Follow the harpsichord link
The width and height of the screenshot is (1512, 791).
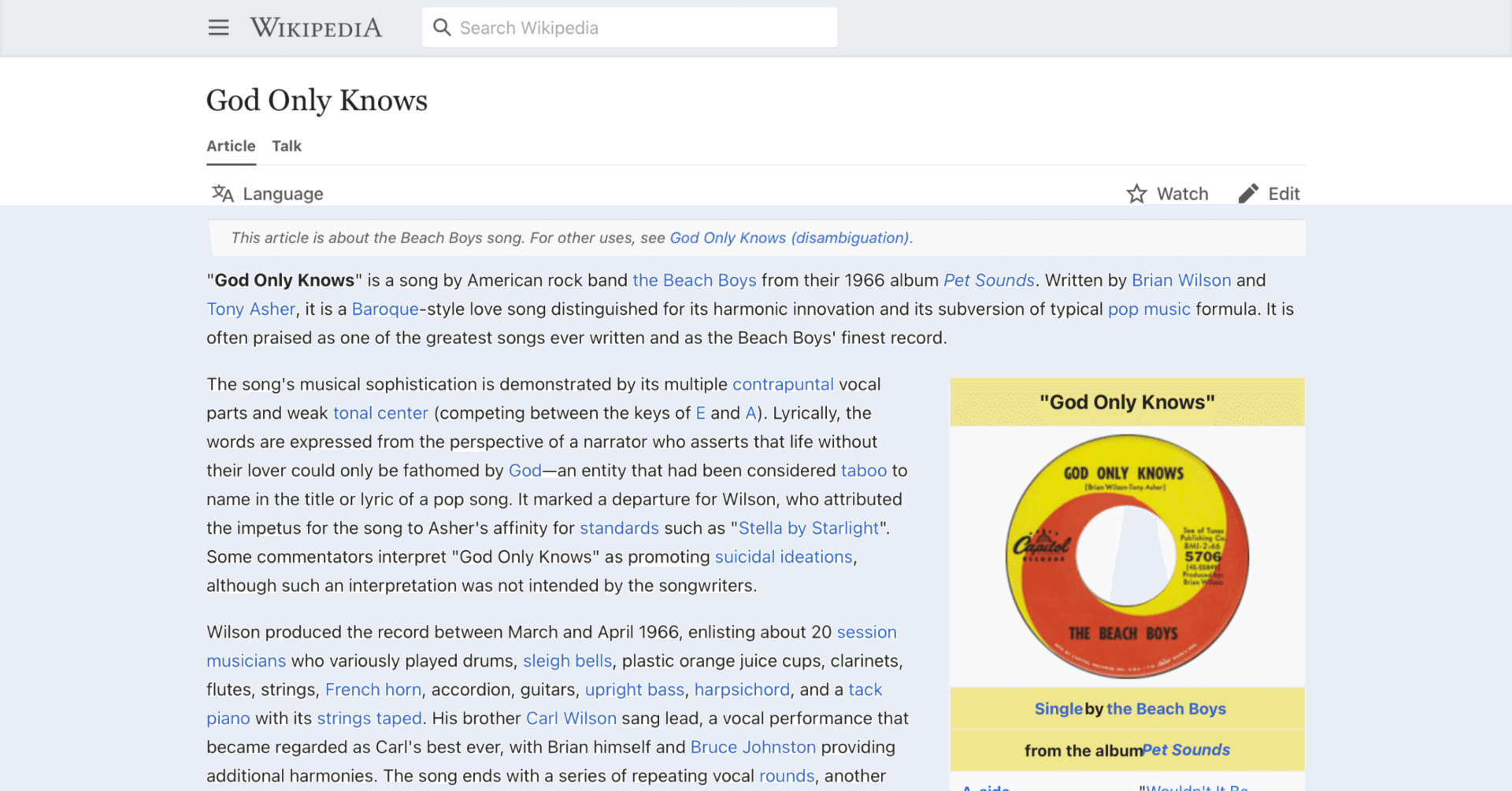(742, 690)
